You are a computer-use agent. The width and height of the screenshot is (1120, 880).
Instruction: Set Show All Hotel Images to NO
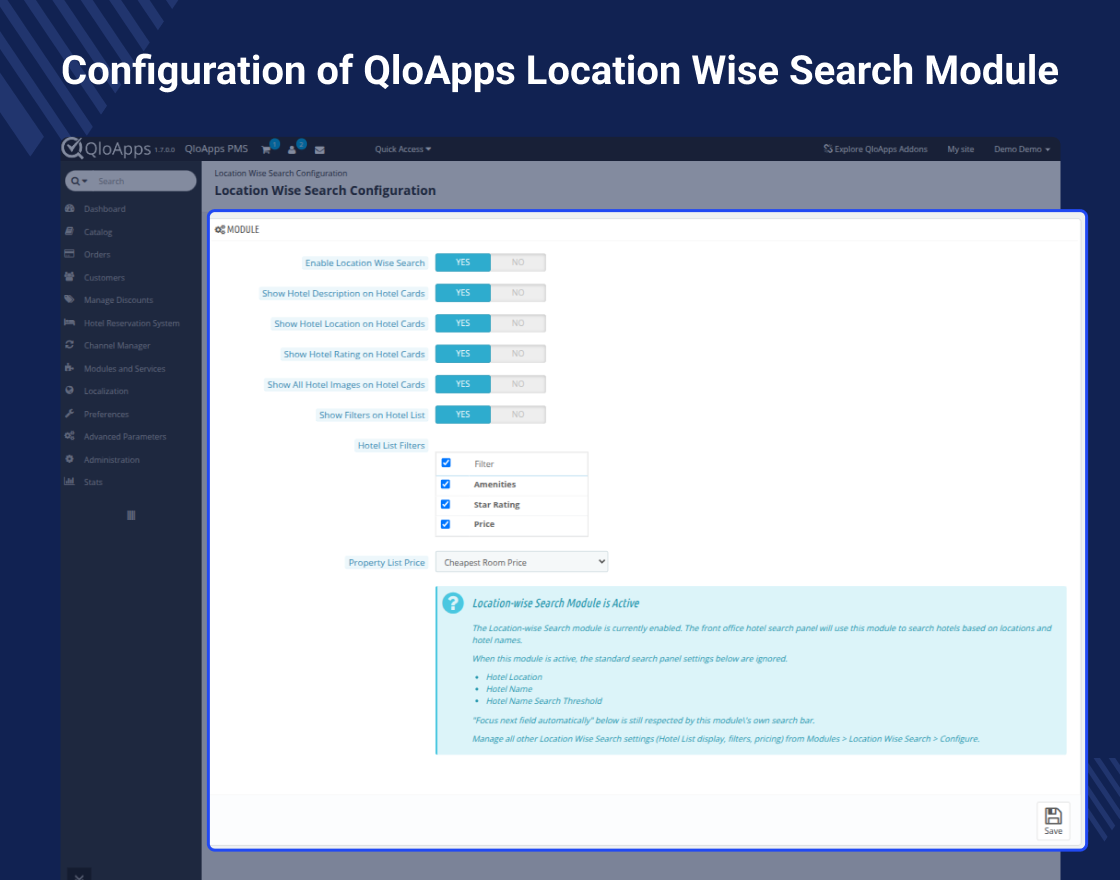(518, 384)
